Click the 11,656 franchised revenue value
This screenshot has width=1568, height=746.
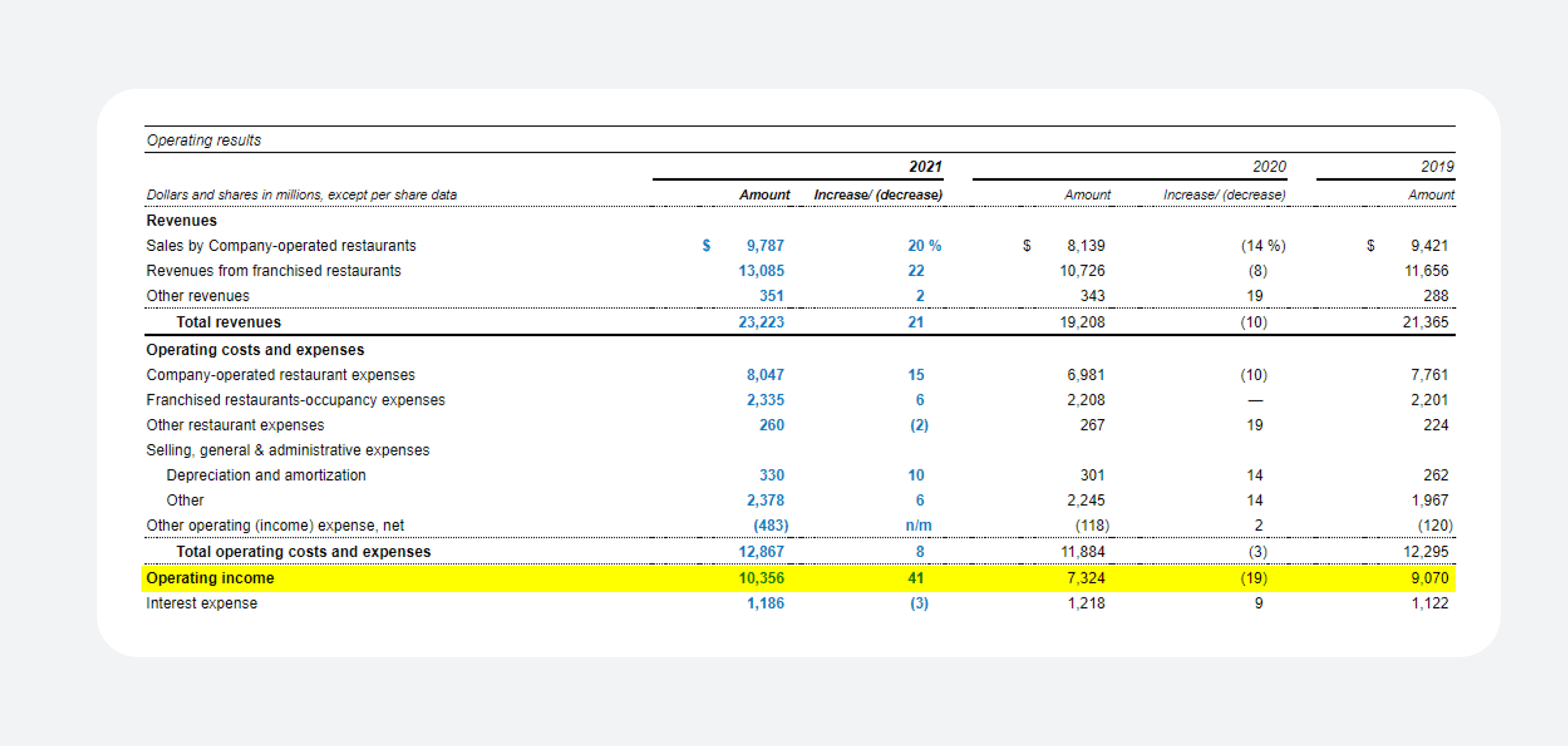pyautogui.click(x=1426, y=270)
